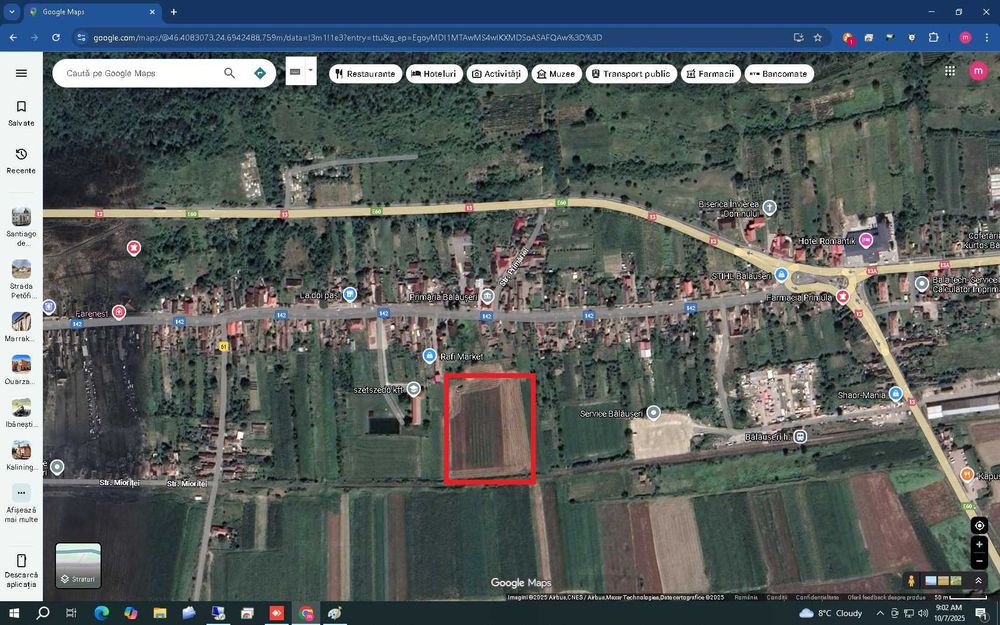Click the Primăria Bălăușeri map pin
The image size is (1000, 625).
point(487,296)
